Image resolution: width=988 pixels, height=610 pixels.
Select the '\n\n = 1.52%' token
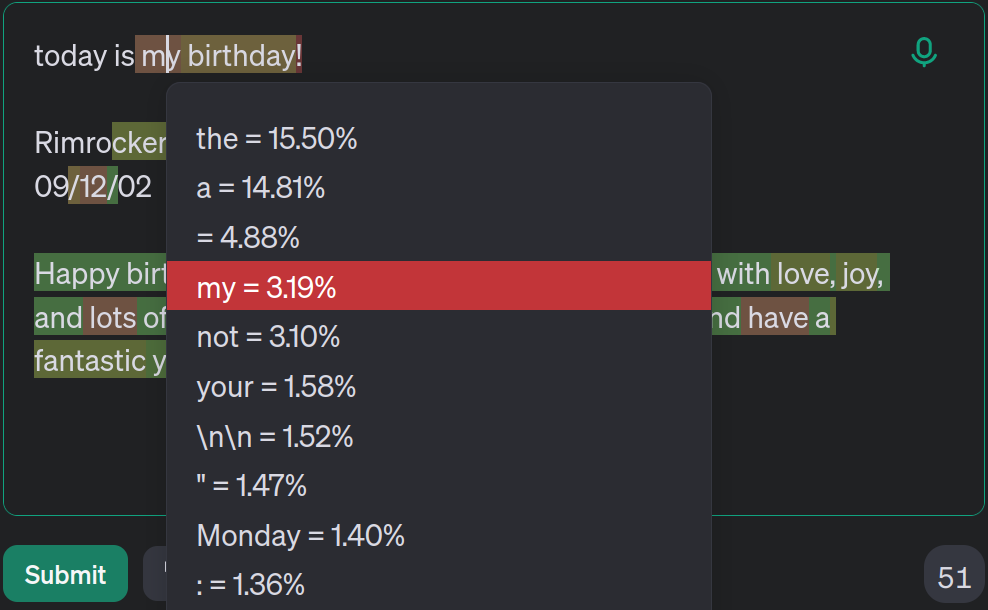point(439,436)
